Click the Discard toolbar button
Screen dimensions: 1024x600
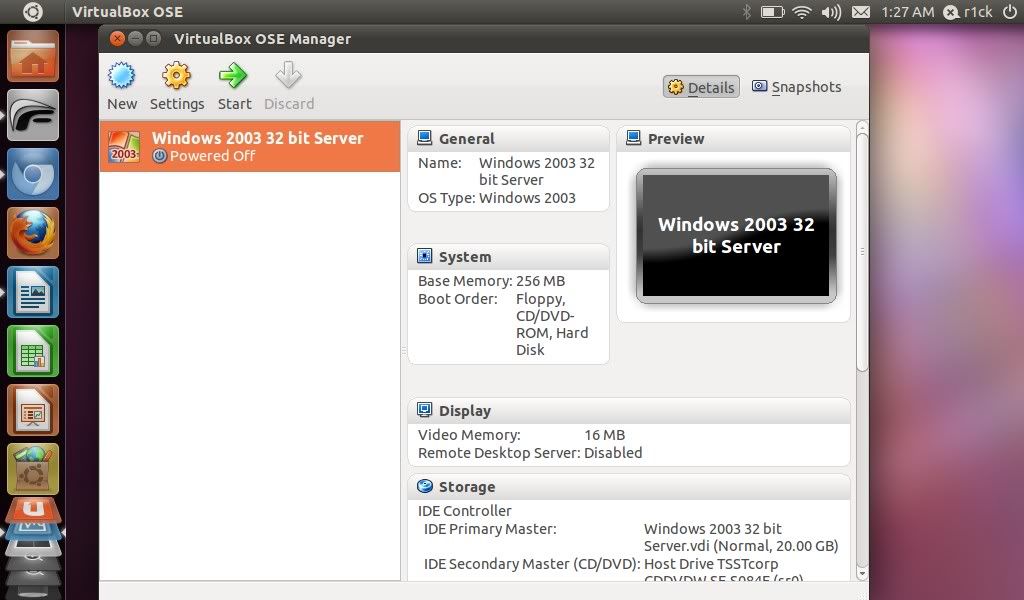(x=289, y=86)
